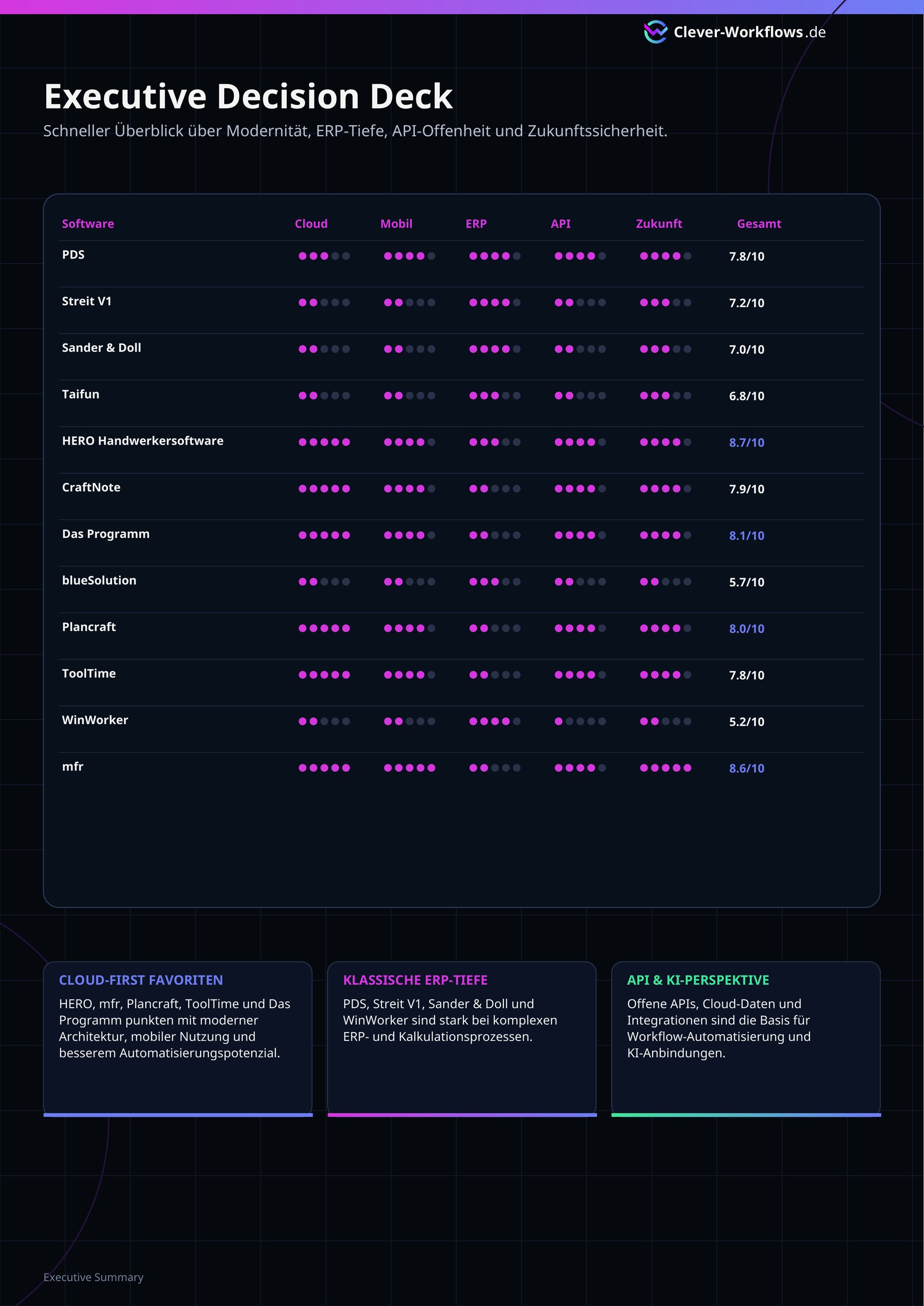This screenshot has width=924, height=1306.
Task: Click the Plancraft software name
Action: tap(89, 627)
